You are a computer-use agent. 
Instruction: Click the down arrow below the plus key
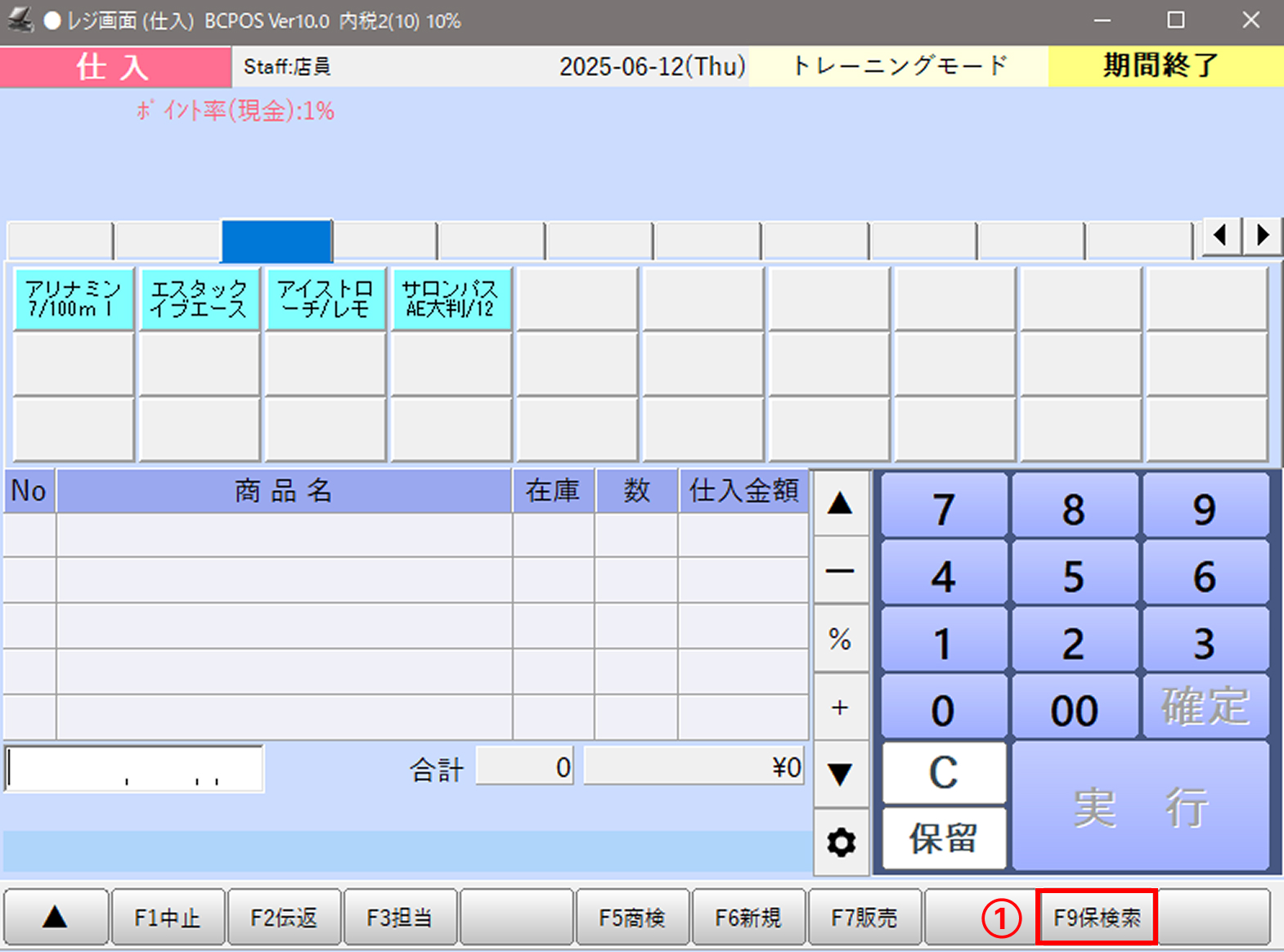click(840, 773)
